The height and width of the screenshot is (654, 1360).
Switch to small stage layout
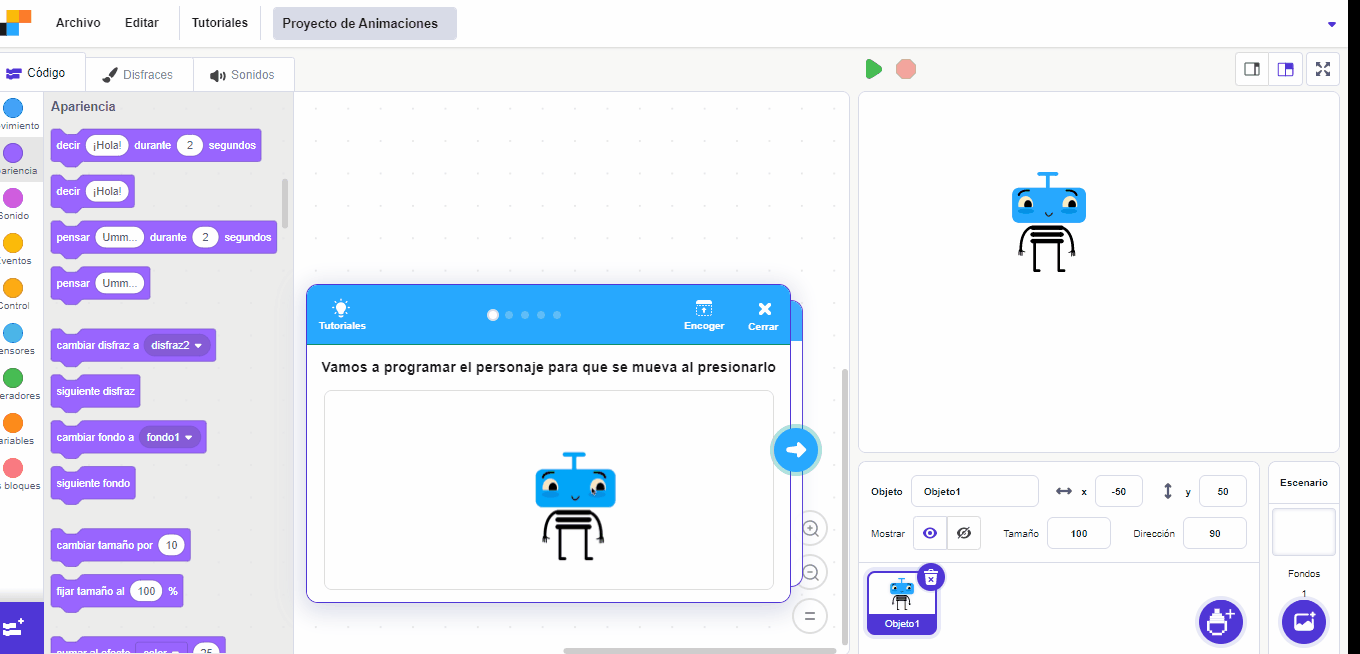point(1252,69)
